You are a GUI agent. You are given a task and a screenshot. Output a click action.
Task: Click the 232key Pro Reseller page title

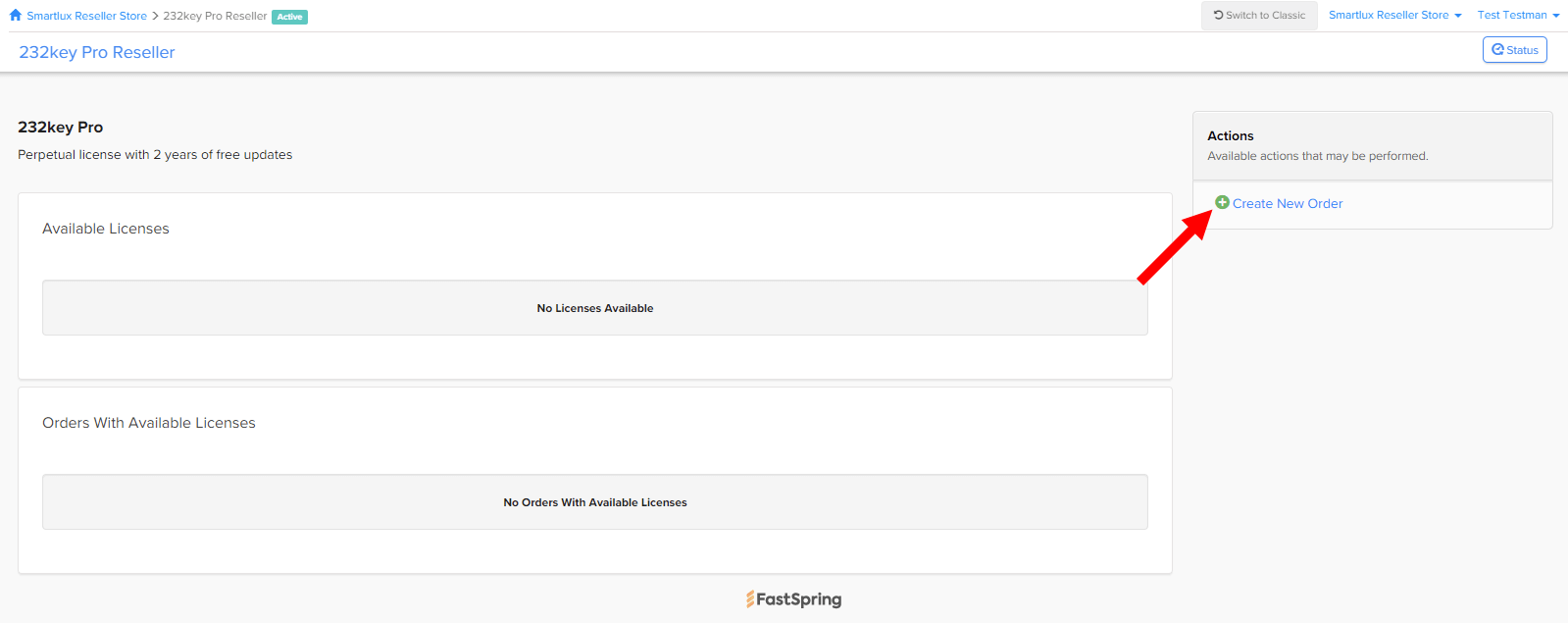pos(97,52)
